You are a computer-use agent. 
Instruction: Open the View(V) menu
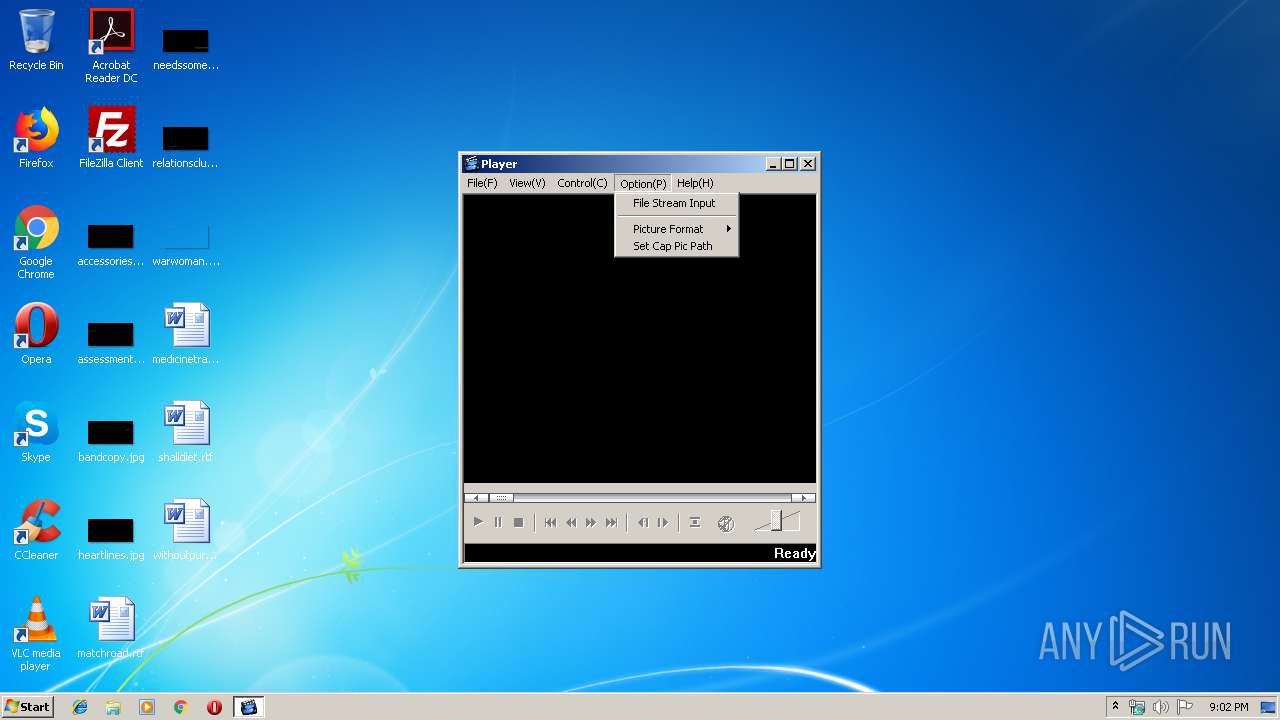click(x=527, y=183)
